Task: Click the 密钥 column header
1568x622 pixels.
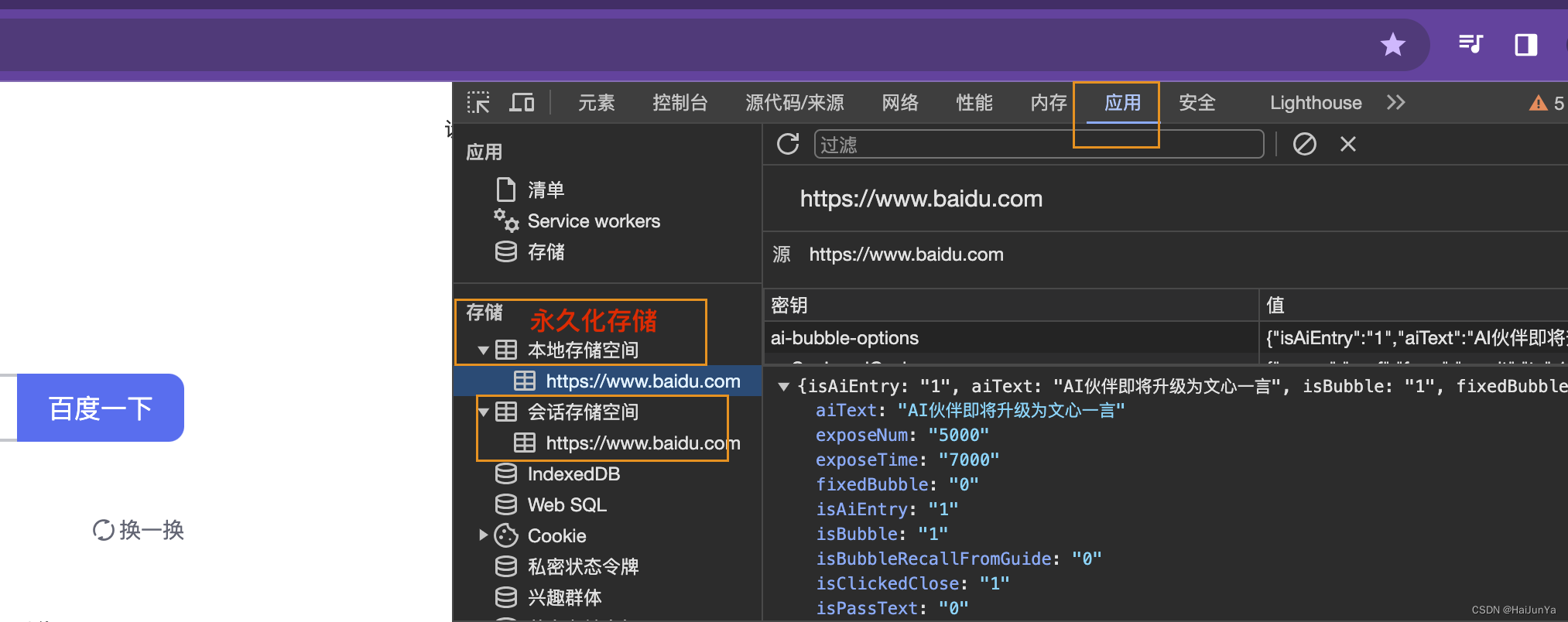Action: point(1011,305)
